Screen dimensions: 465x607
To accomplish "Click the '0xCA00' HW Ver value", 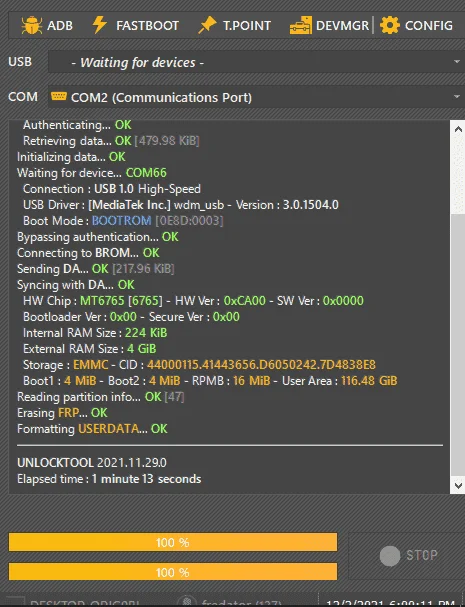I will point(245,301).
